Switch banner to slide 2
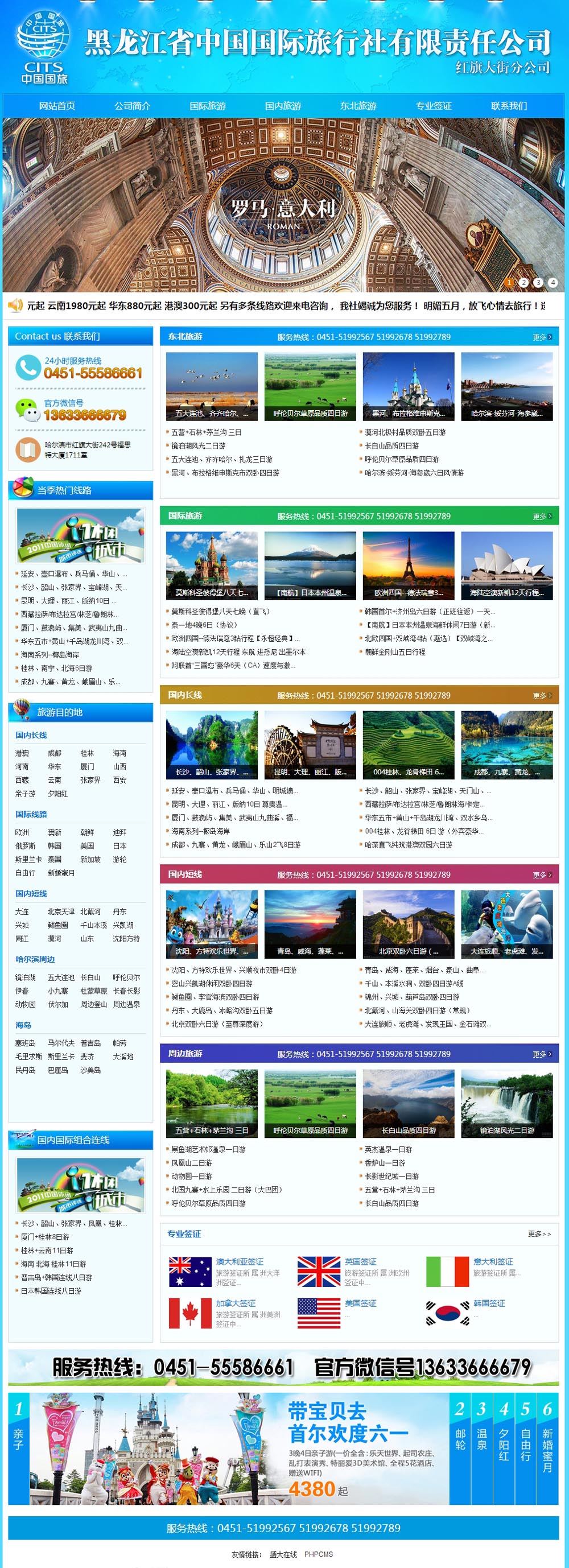Viewport: 569px width, 1568px height. [523, 282]
